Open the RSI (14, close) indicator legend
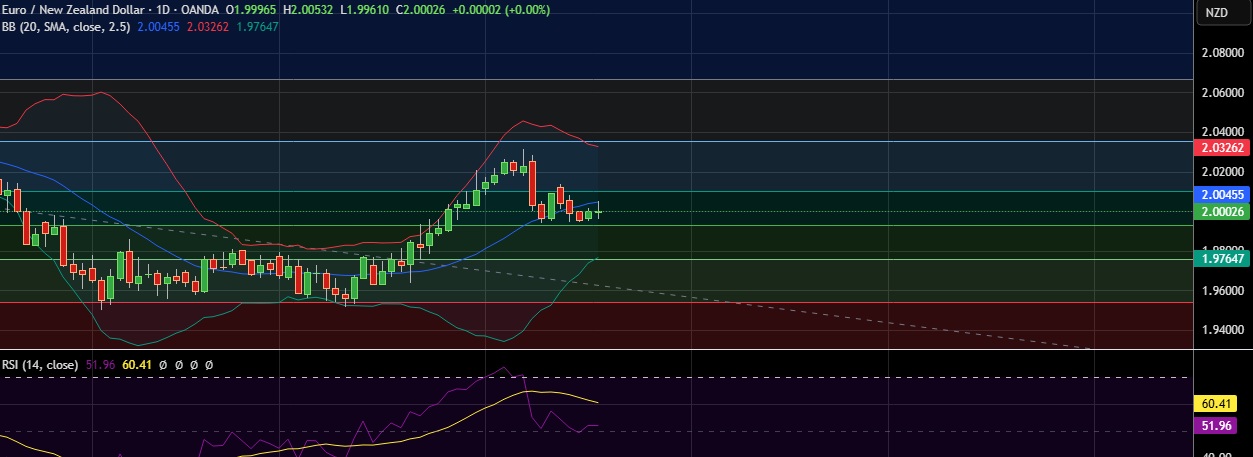This screenshot has height=457, width=1253. (40, 365)
